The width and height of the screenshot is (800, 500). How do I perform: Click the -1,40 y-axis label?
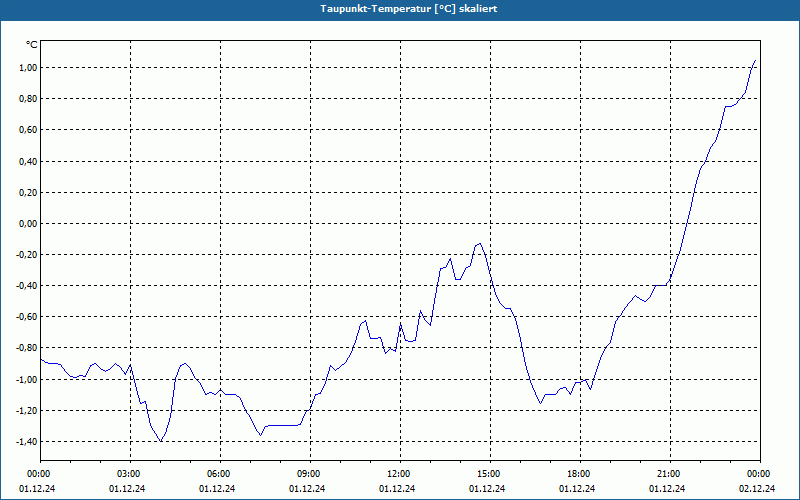click(x=27, y=442)
